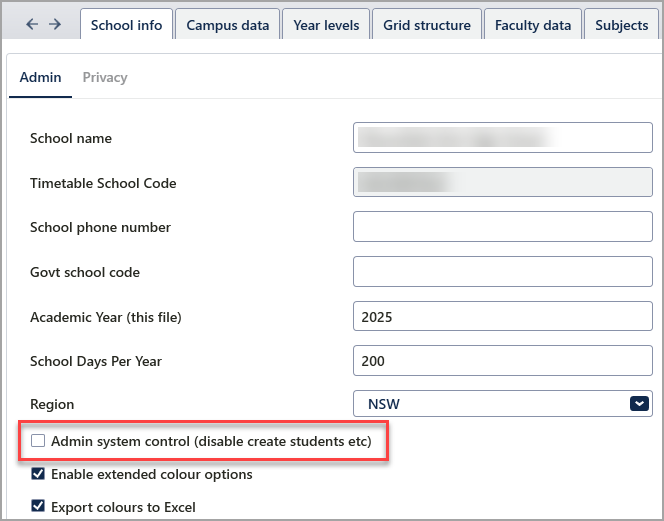The image size is (664, 521).
Task: Open the Year levels tab
Action: [326, 25]
